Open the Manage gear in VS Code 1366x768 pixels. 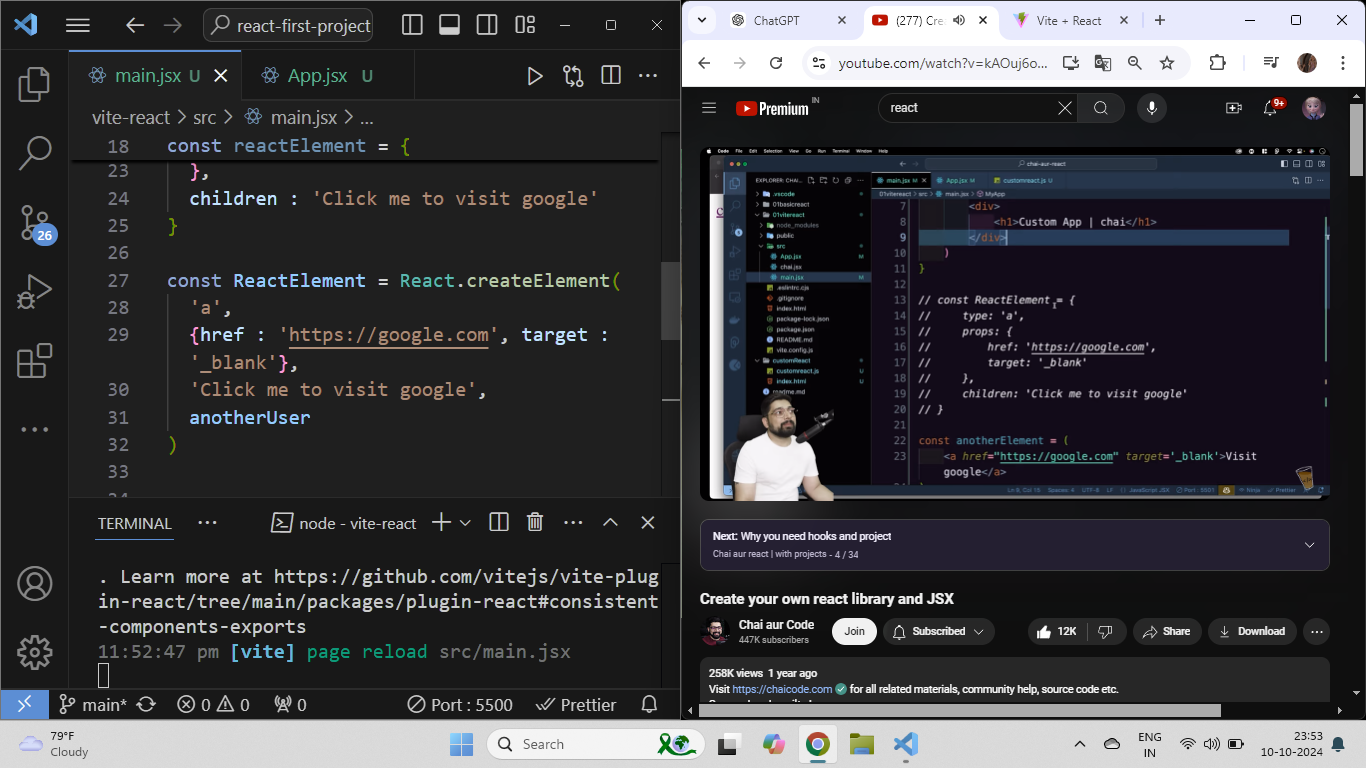[x=35, y=652]
